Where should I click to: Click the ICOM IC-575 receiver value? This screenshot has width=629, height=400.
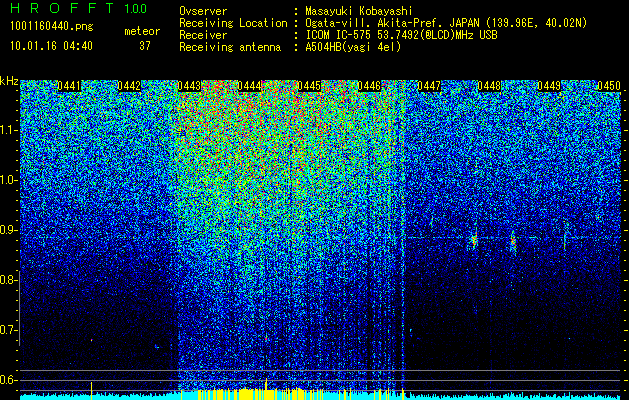pyautogui.click(x=401, y=35)
